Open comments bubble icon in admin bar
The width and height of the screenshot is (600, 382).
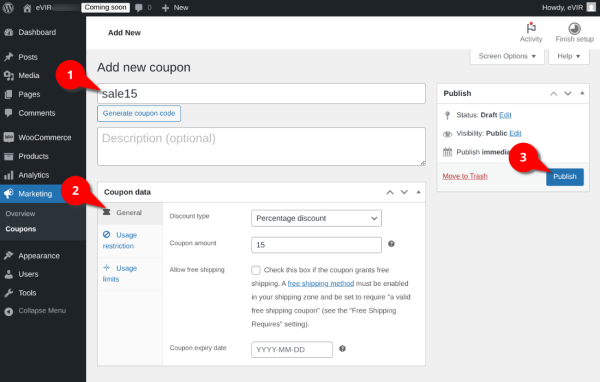[x=139, y=8]
